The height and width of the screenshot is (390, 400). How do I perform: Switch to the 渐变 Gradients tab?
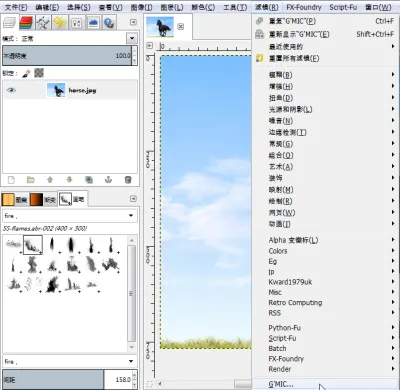(43, 199)
